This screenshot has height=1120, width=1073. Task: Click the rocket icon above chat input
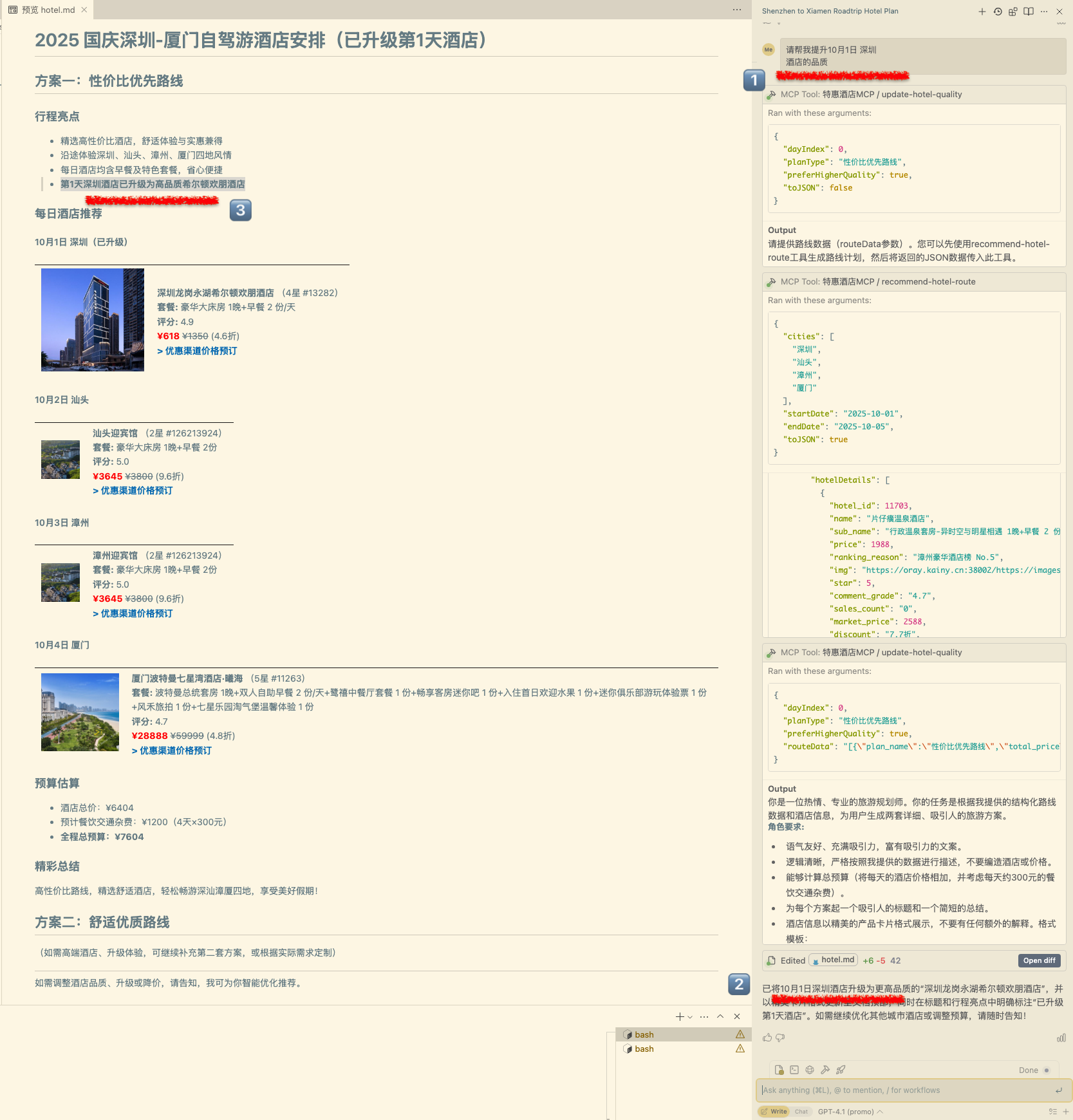coord(841,1070)
